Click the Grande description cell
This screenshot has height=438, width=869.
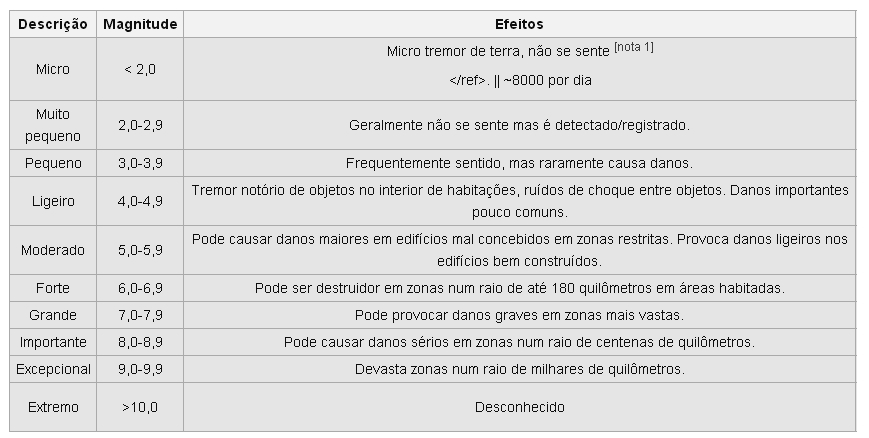pyautogui.click(x=53, y=315)
